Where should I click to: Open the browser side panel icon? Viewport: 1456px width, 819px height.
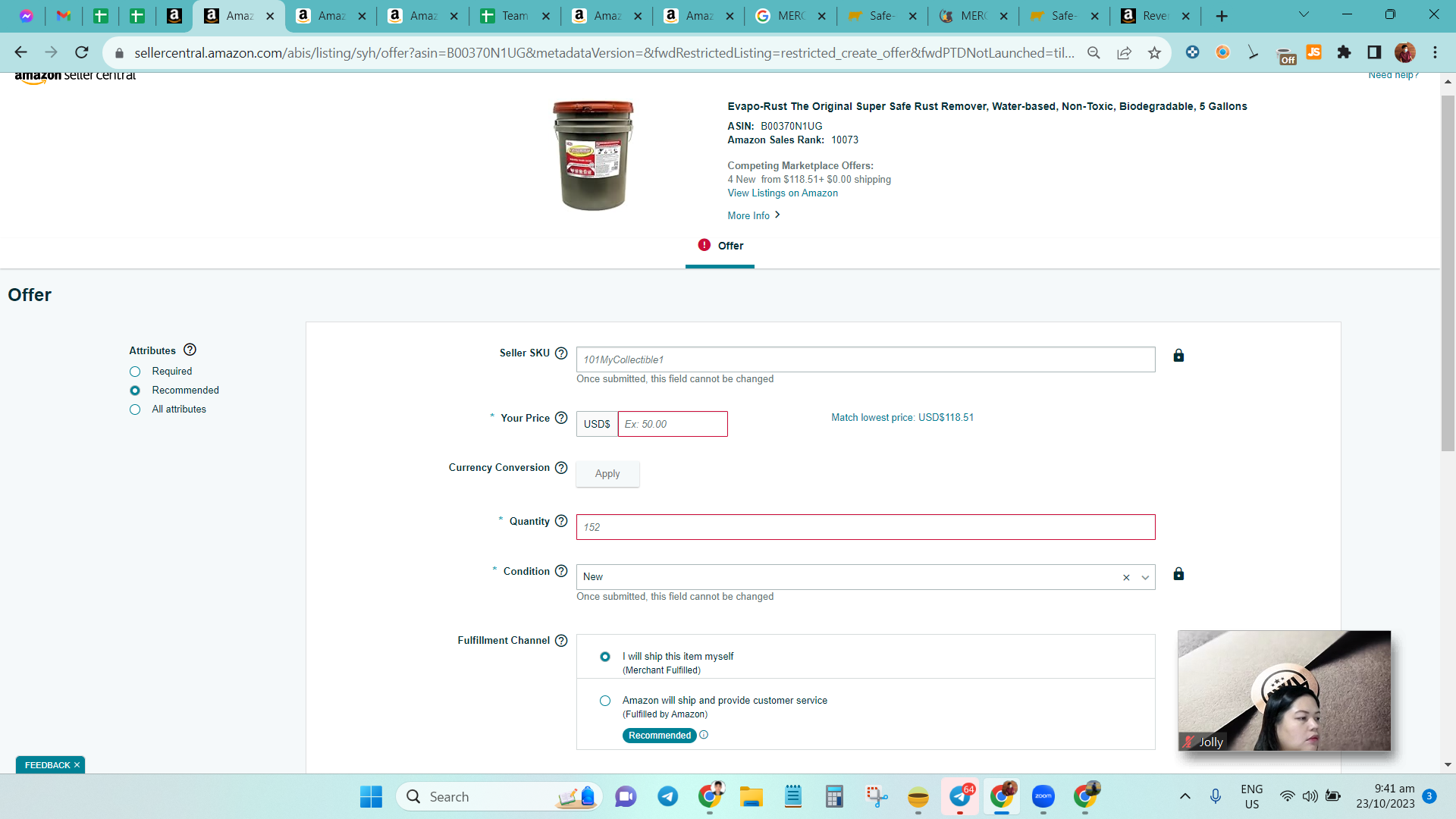coord(1374,52)
